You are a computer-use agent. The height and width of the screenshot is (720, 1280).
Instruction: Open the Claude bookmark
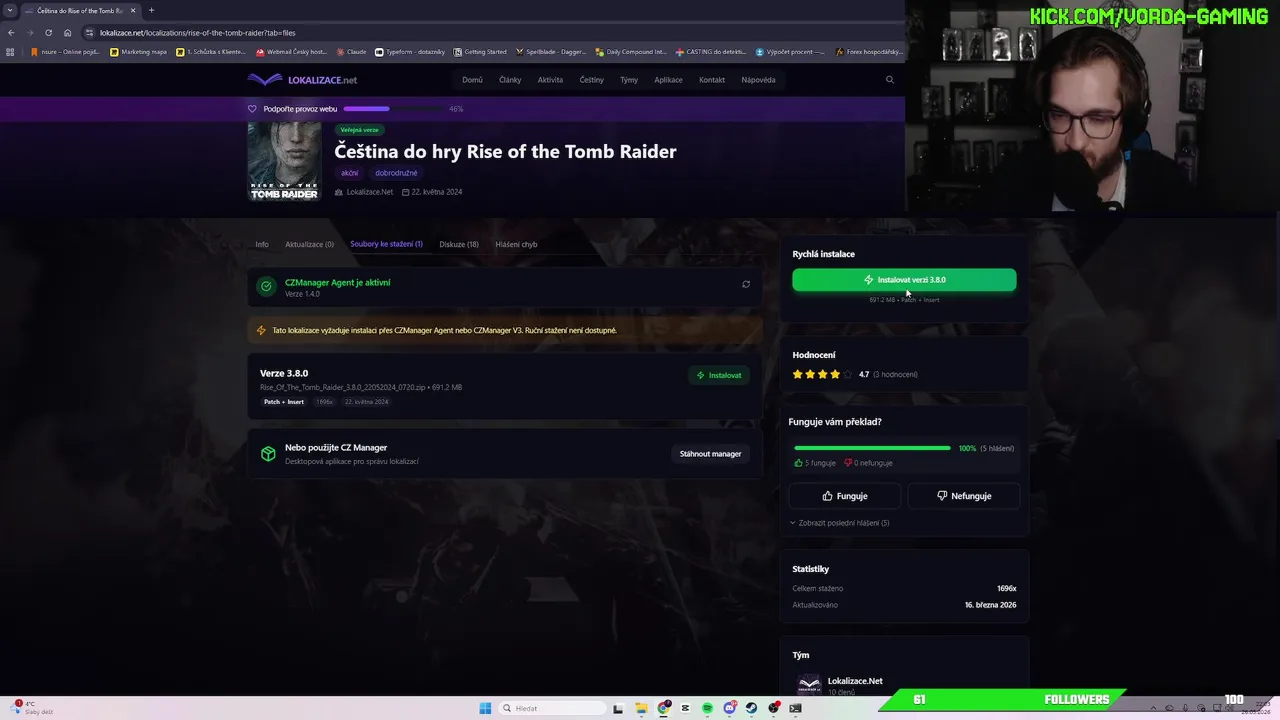(x=351, y=52)
